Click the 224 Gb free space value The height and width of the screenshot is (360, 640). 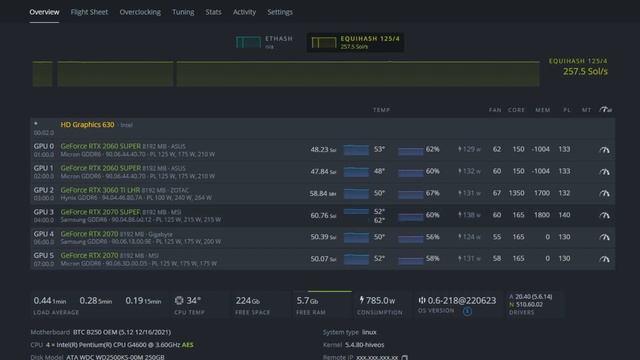click(x=248, y=300)
